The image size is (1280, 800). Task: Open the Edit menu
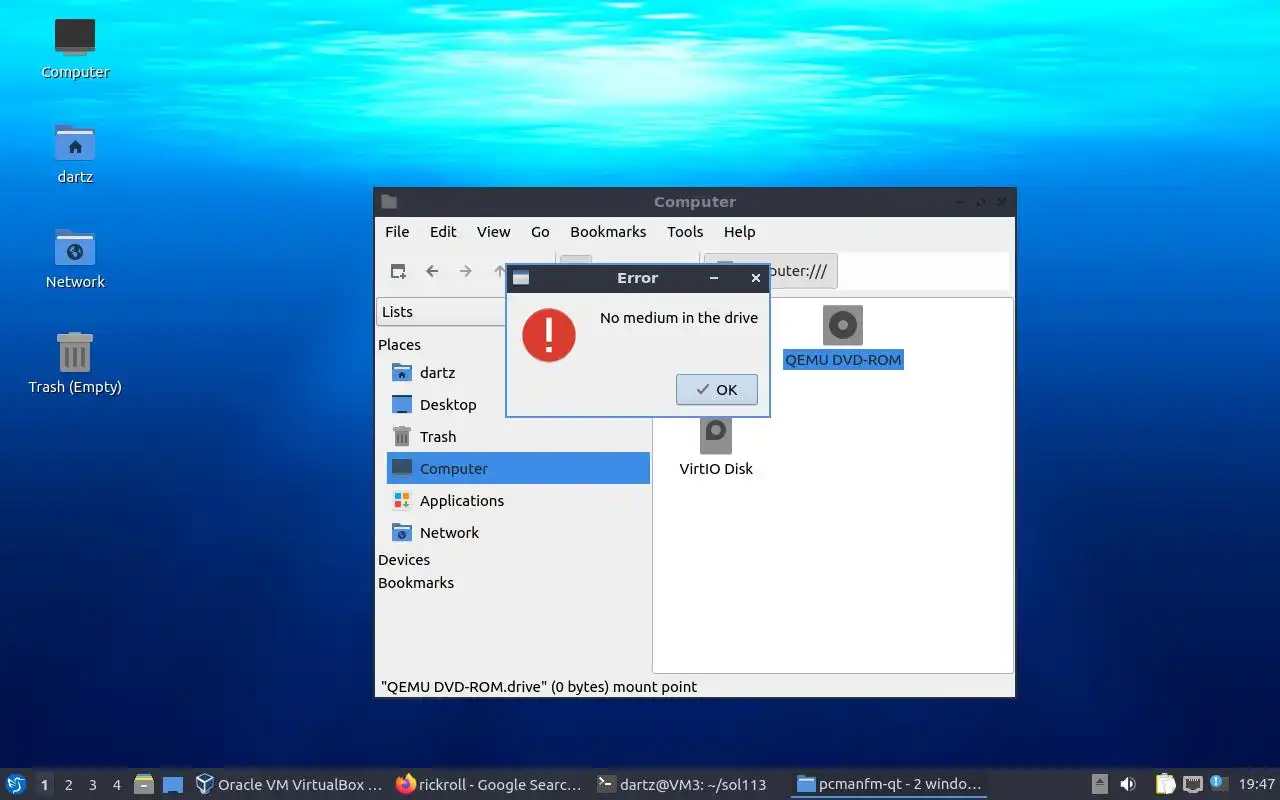[x=443, y=231]
